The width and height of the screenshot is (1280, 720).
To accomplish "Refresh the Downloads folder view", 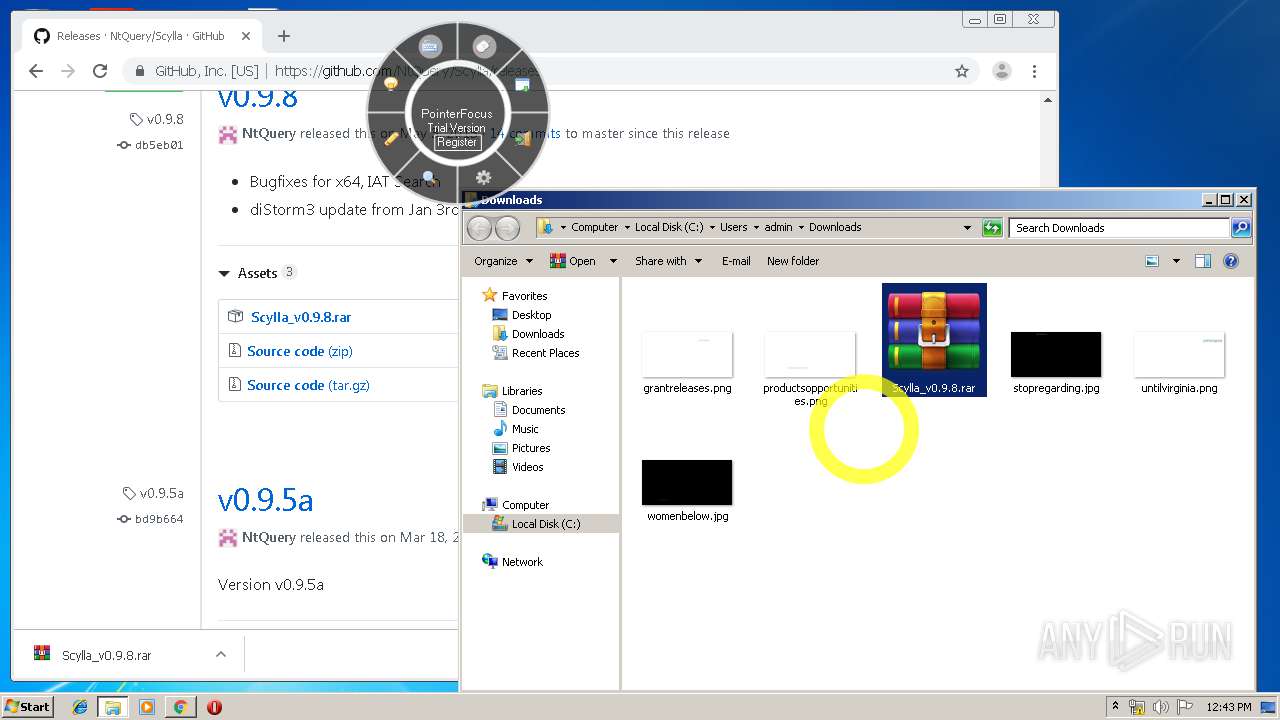I will coord(992,228).
